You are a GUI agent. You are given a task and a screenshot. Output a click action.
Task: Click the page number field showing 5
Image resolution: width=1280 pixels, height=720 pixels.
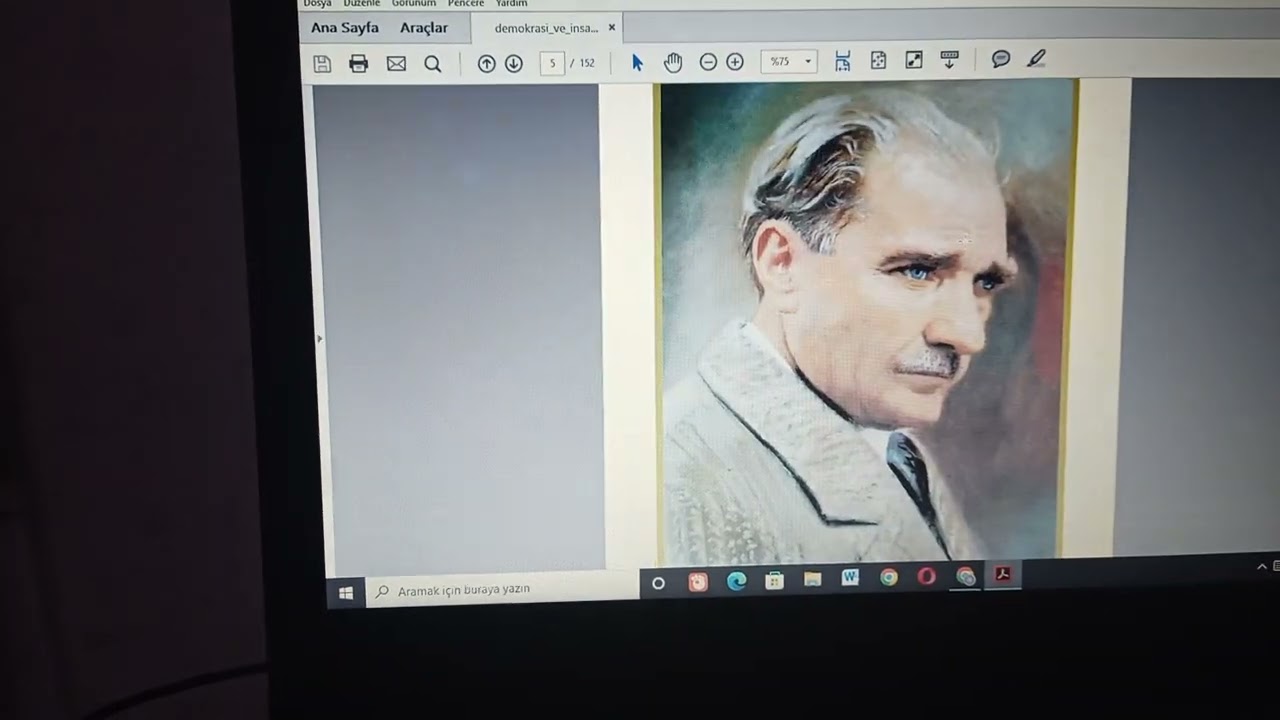click(552, 63)
